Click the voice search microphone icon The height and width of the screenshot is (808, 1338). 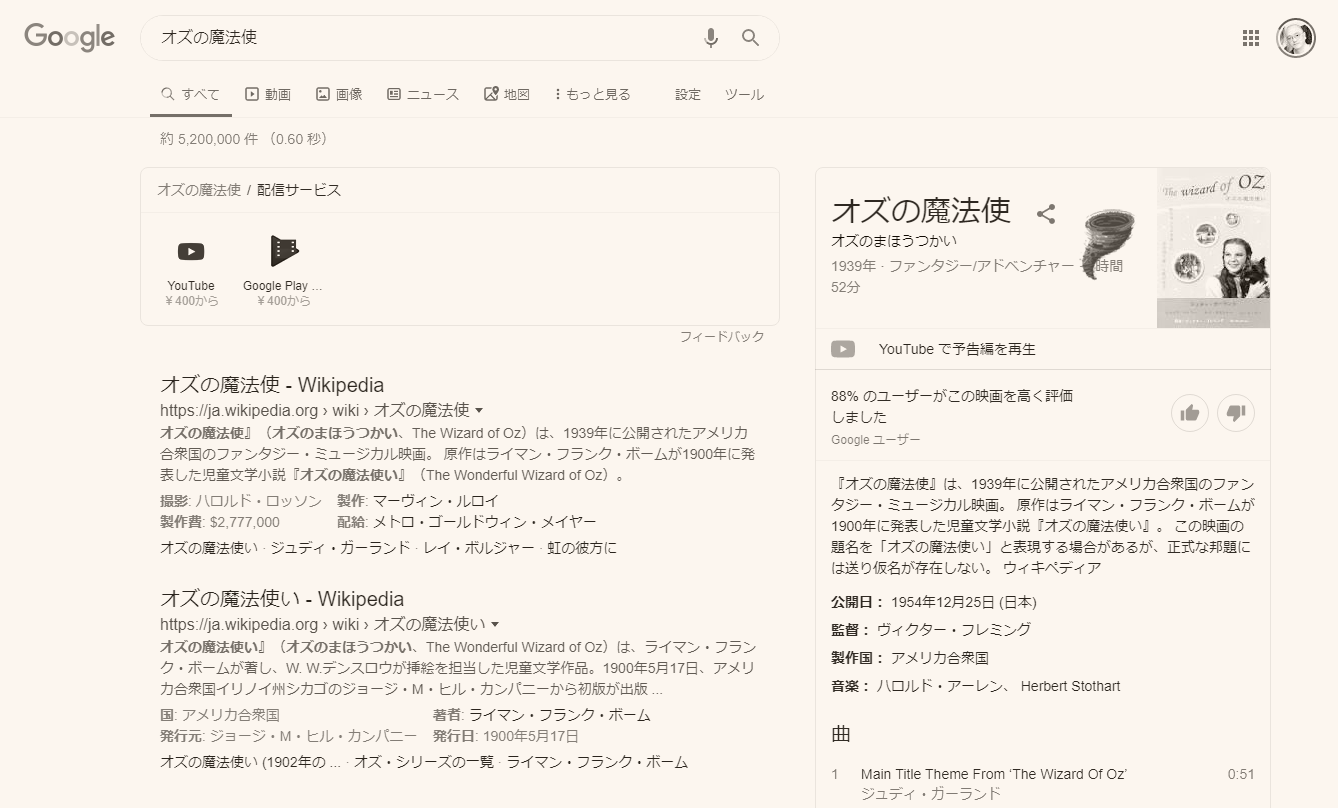pos(711,38)
